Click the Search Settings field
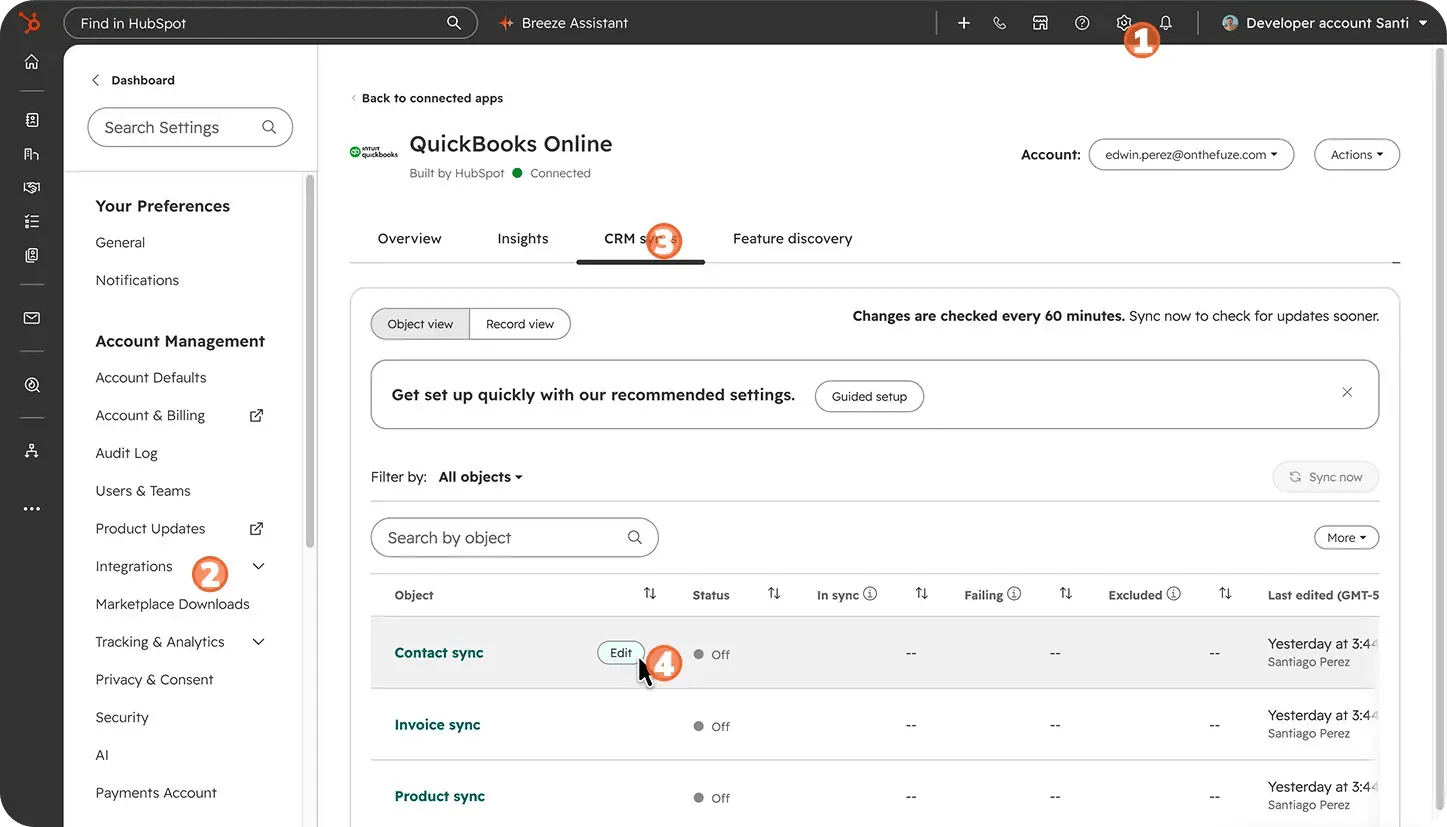Viewport: 1447px width, 827px height. point(190,128)
